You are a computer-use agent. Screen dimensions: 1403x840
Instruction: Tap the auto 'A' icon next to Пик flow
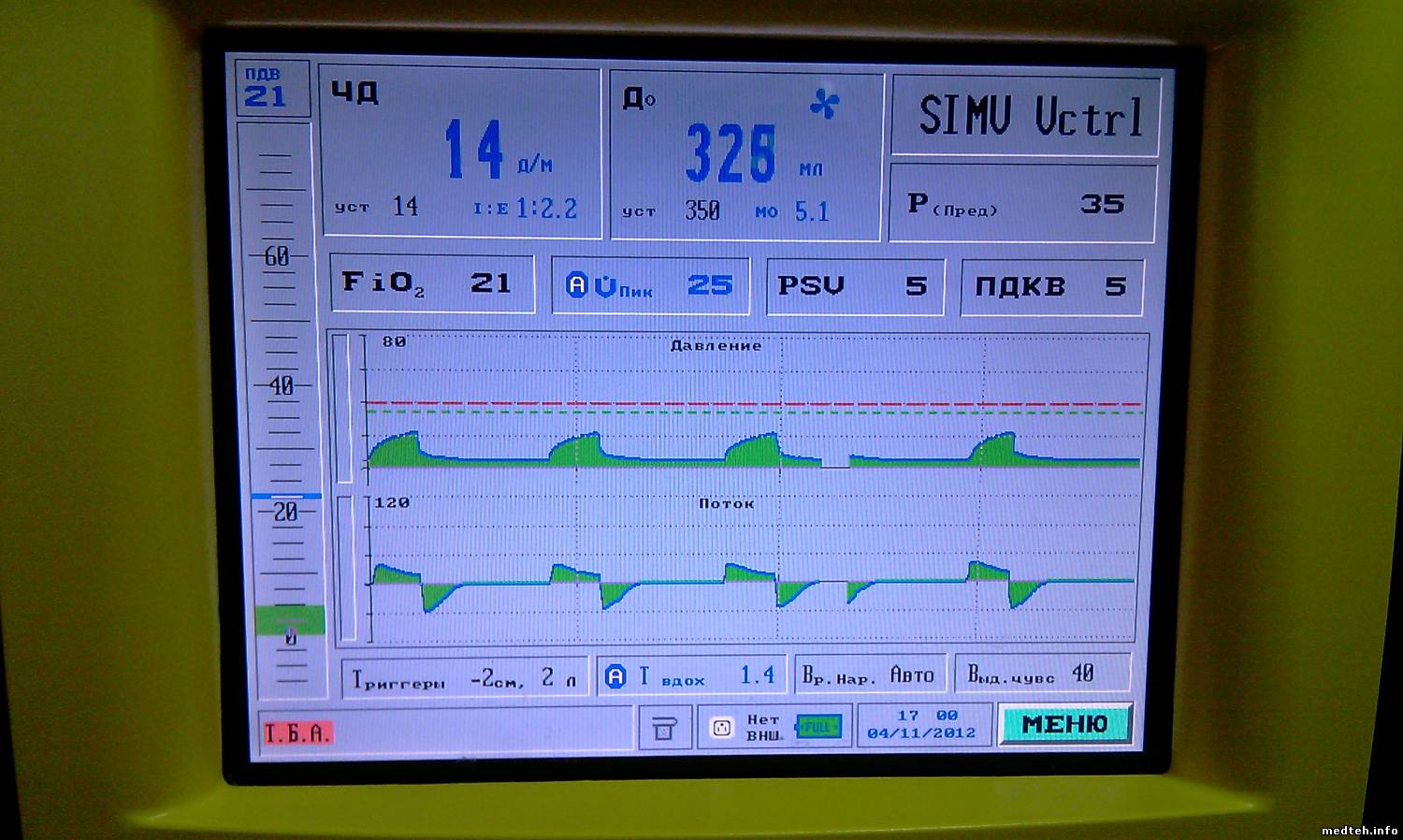click(x=577, y=285)
